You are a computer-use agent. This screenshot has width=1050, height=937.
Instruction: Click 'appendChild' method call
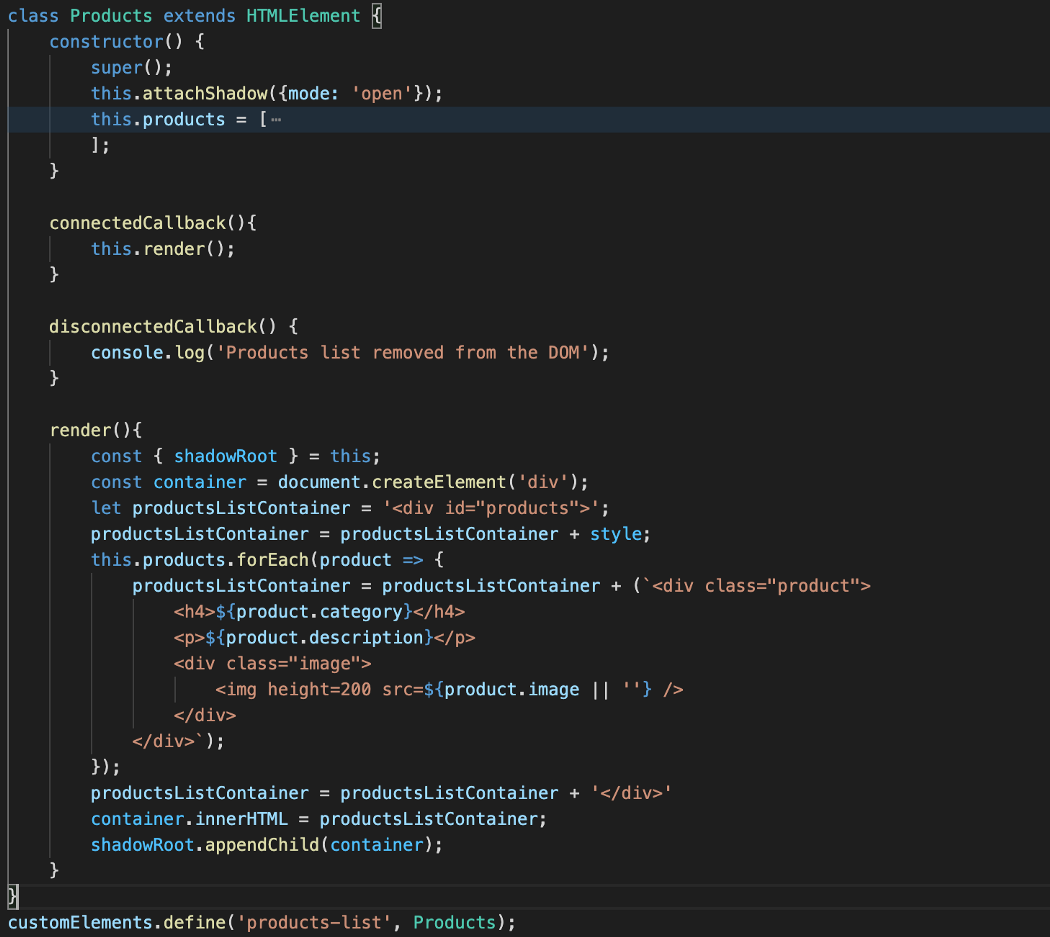[x=262, y=845]
